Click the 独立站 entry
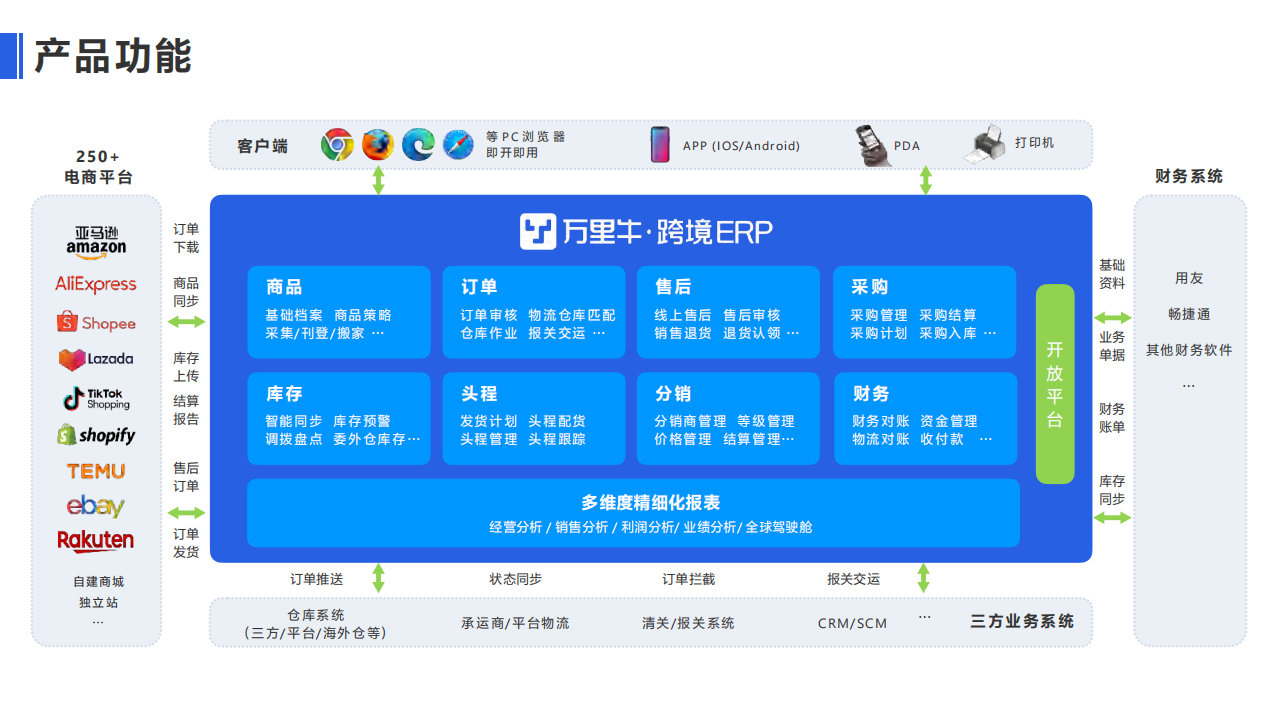 (x=98, y=603)
